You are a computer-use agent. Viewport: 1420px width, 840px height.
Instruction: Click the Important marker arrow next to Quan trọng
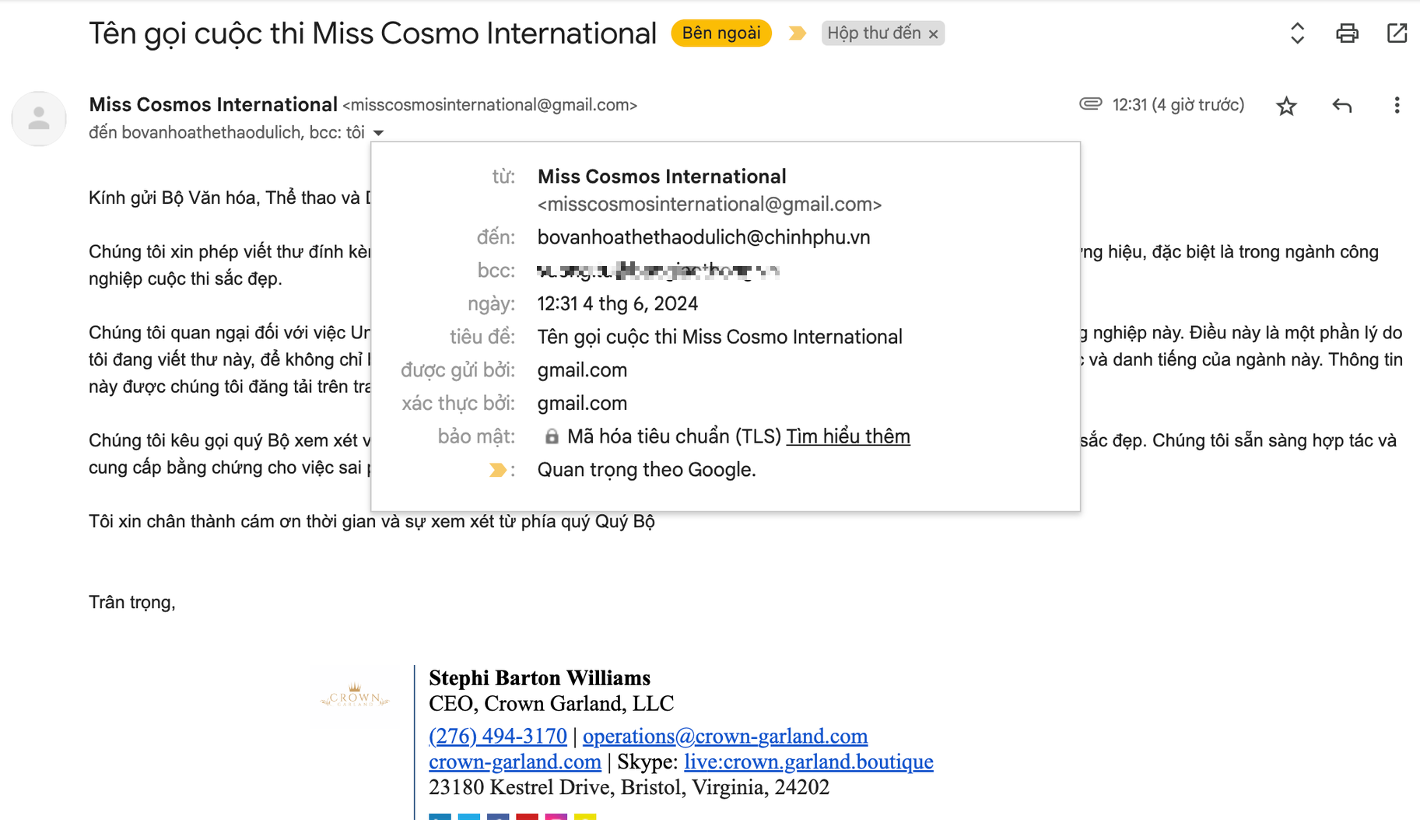pyautogui.click(x=498, y=470)
